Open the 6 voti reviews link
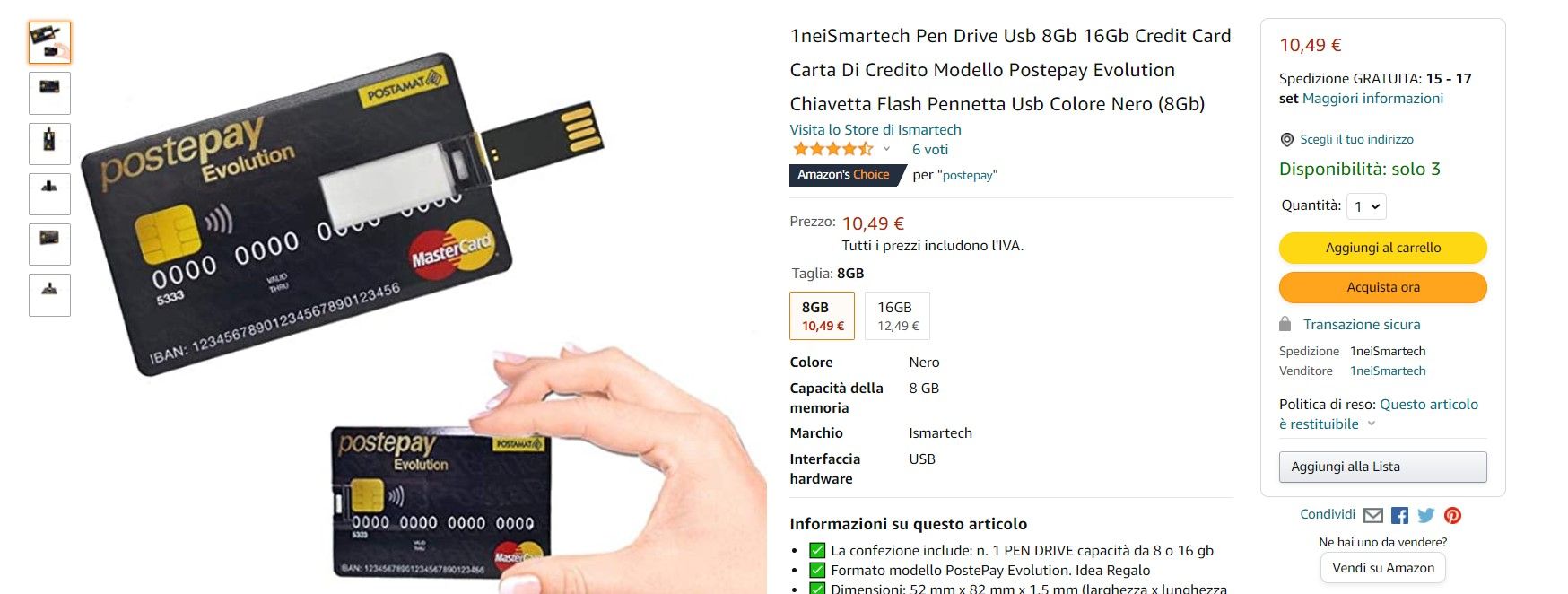 (929, 150)
